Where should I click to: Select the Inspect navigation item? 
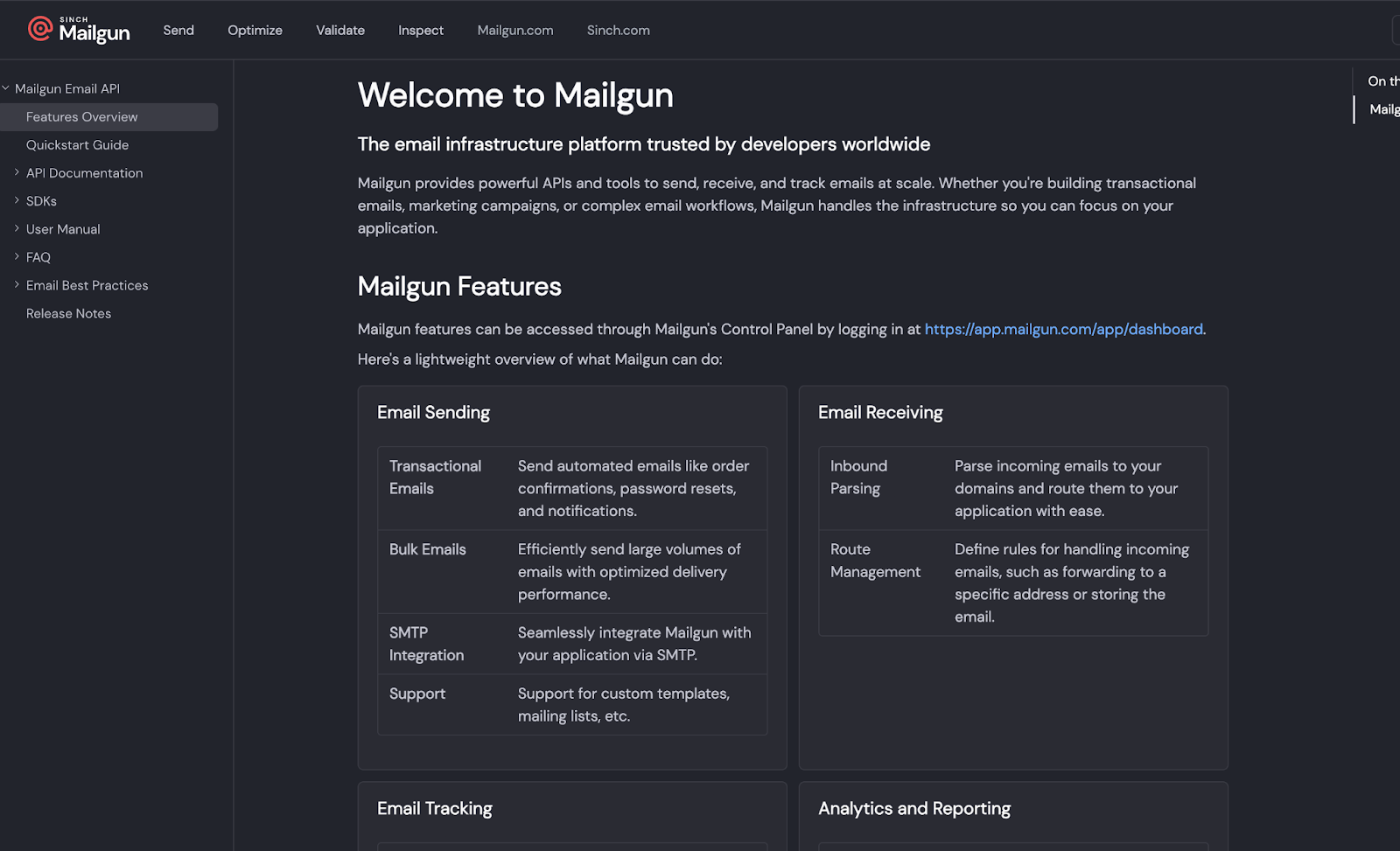421,30
